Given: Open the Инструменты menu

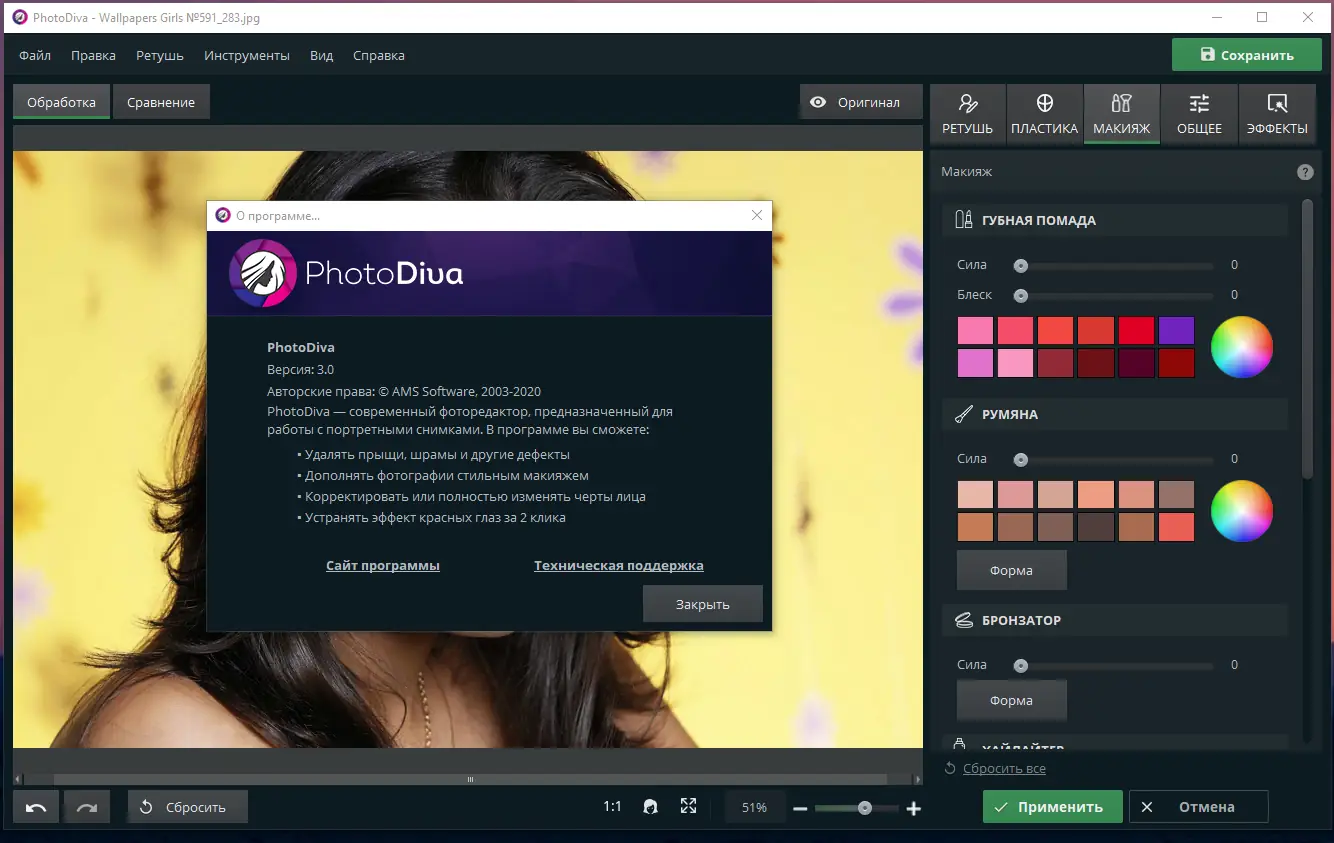Looking at the screenshot, I should click(x=247, y=56).
